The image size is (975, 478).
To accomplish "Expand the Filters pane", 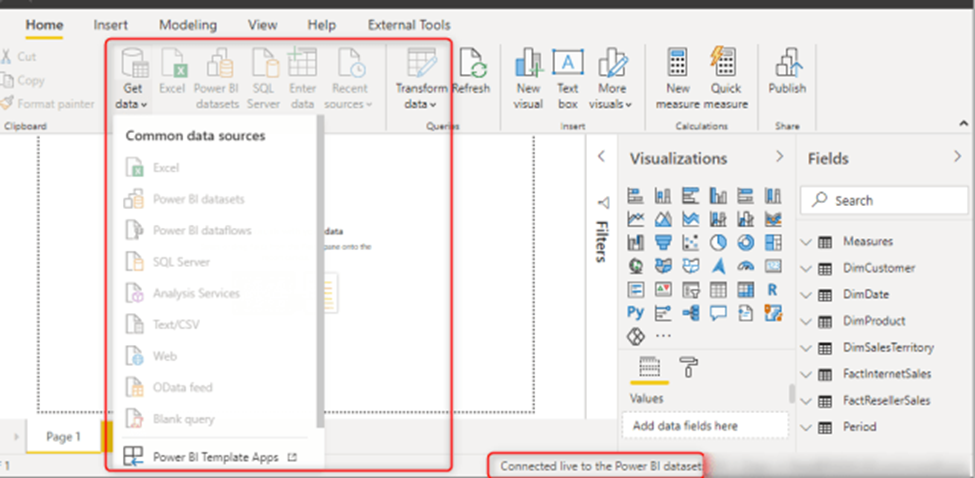I will (601, 157).
